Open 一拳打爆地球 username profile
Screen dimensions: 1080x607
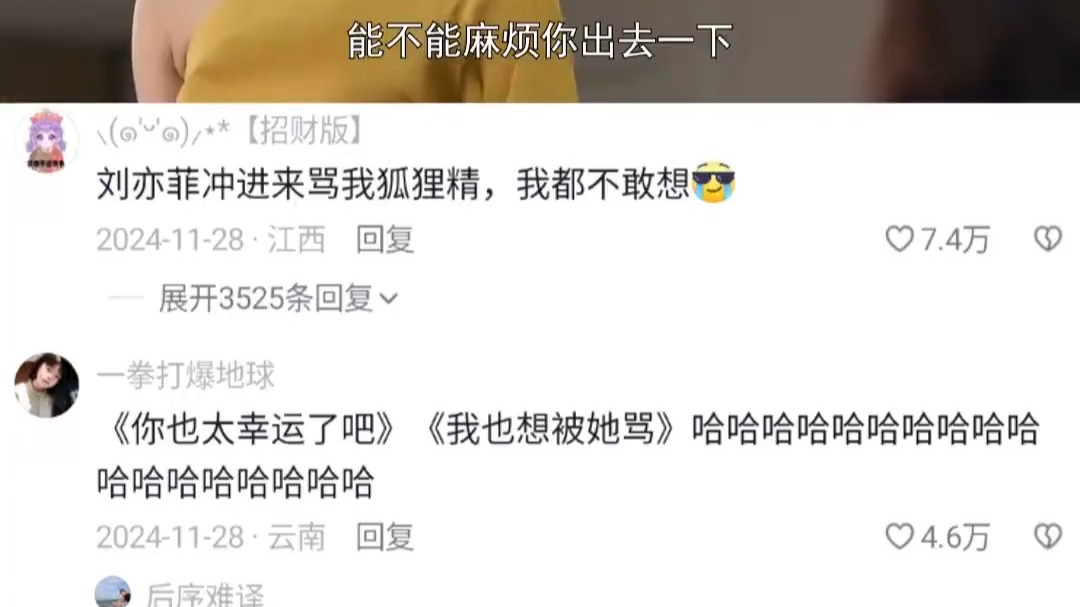click(x=185, y=375)
